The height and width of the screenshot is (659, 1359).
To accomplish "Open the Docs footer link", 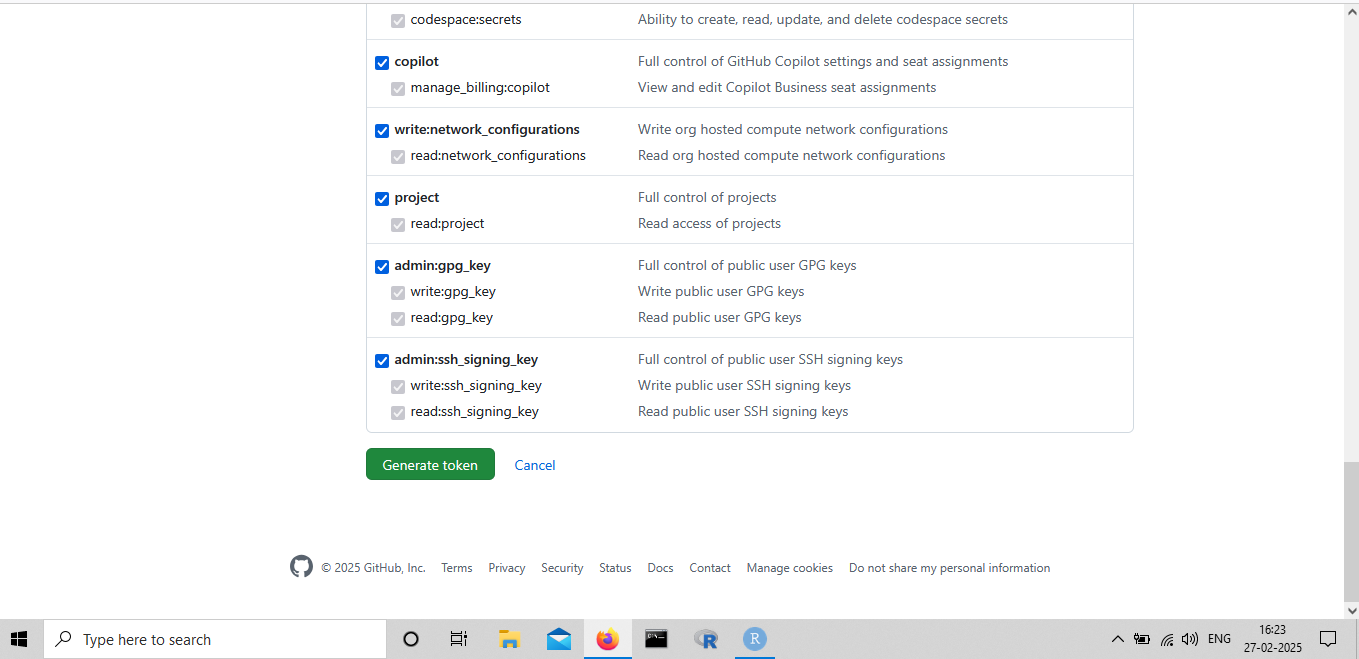I will pos(660,568).
